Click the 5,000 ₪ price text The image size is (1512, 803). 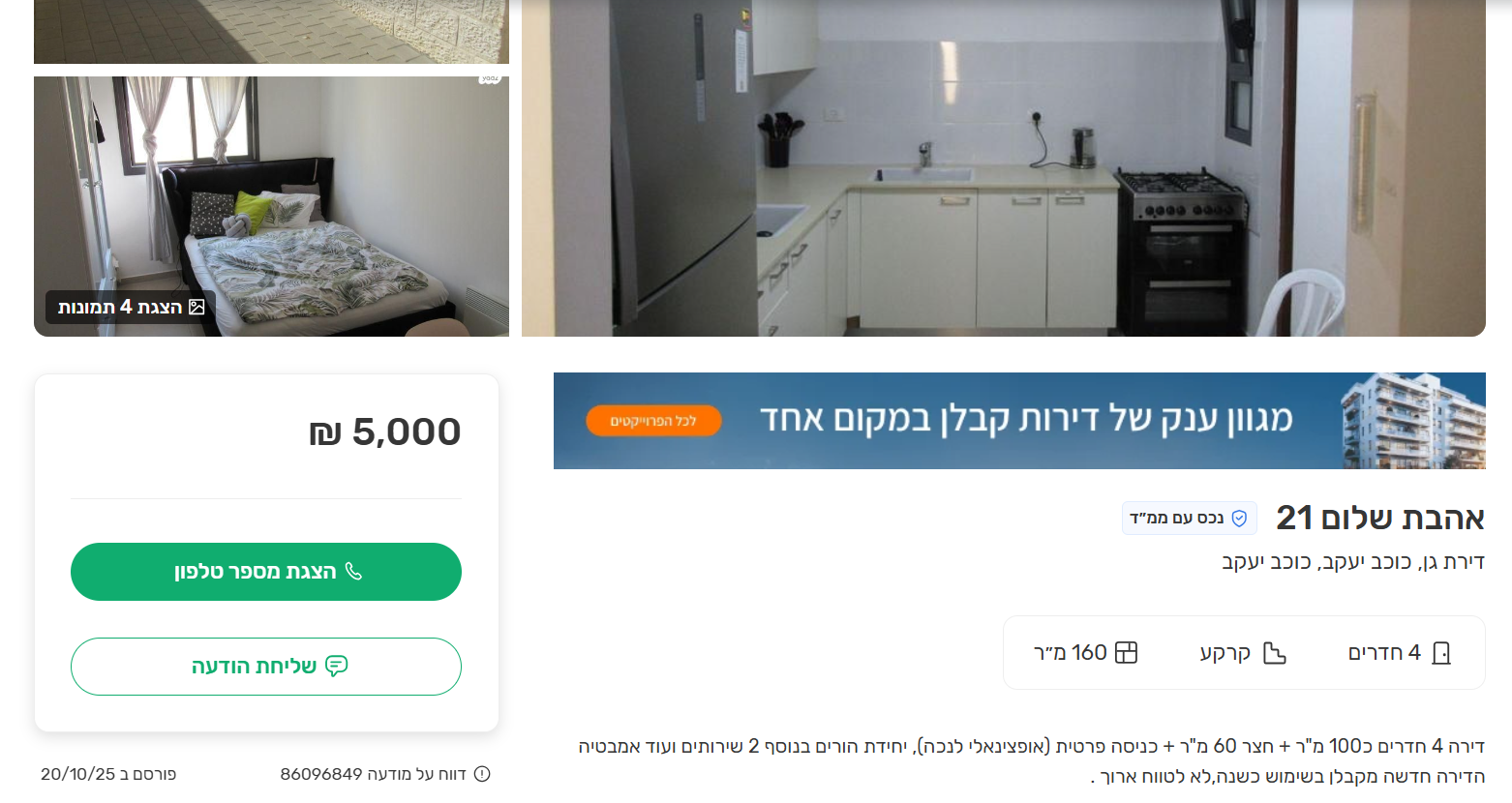pos(385,432)
